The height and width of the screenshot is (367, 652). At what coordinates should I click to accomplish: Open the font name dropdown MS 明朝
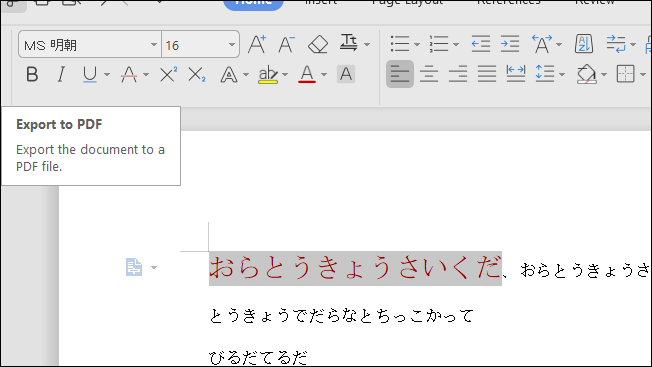[153, 44]
